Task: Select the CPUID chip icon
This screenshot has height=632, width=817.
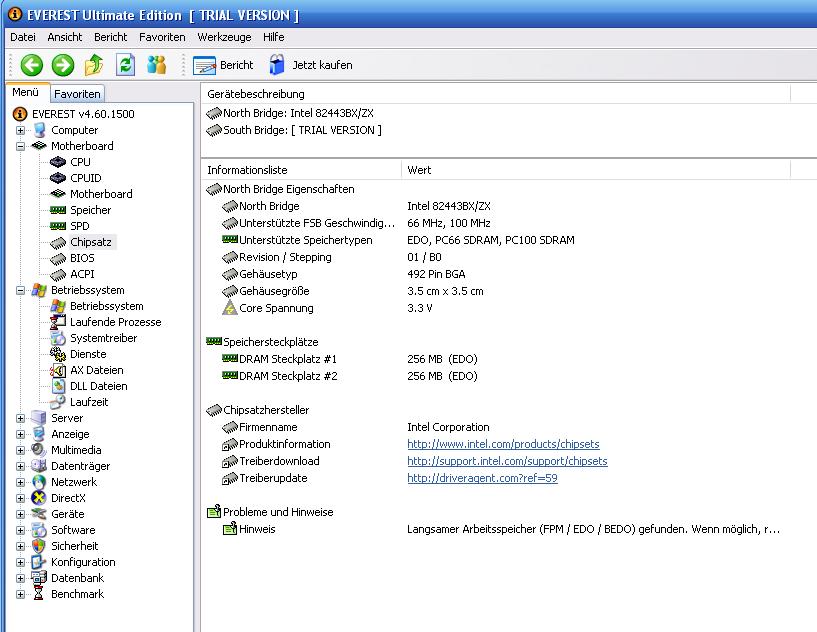Action: point(58,178)
